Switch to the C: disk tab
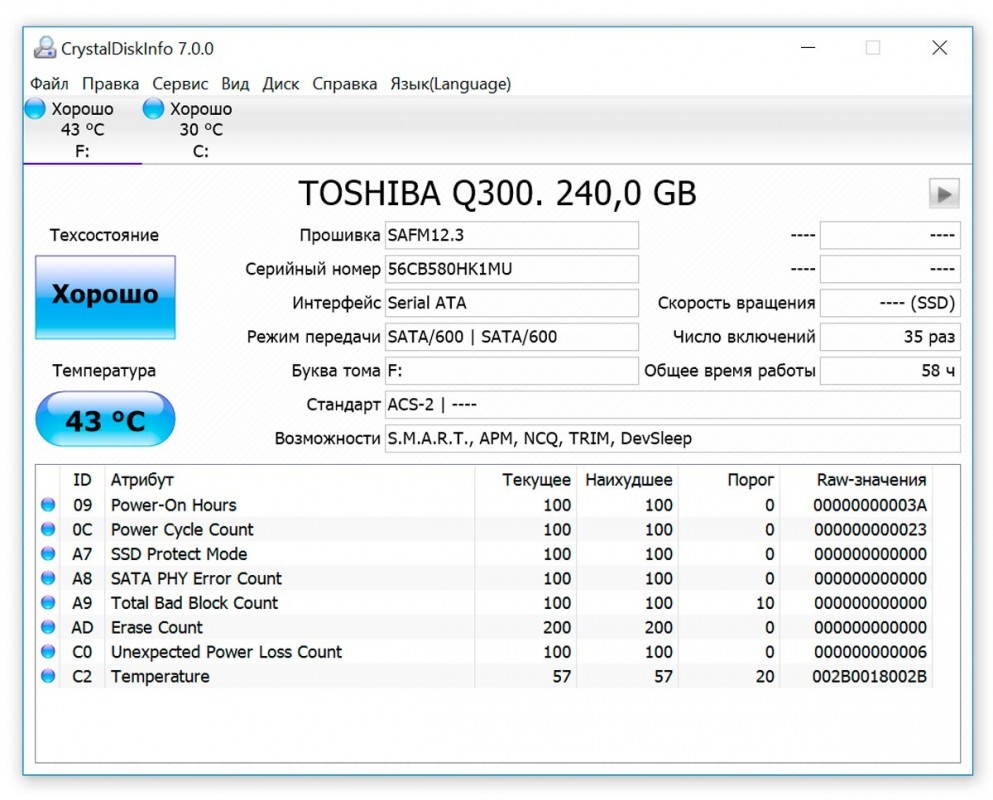 coord(201,130)
